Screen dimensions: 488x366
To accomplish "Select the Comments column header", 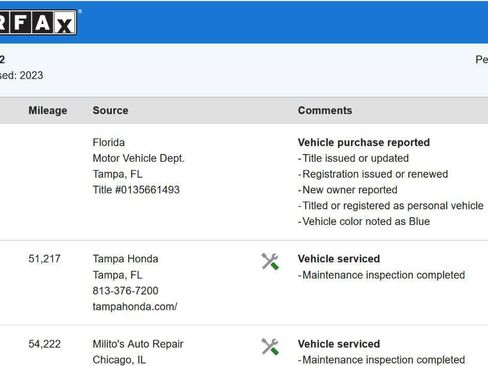I will [325, 110].
